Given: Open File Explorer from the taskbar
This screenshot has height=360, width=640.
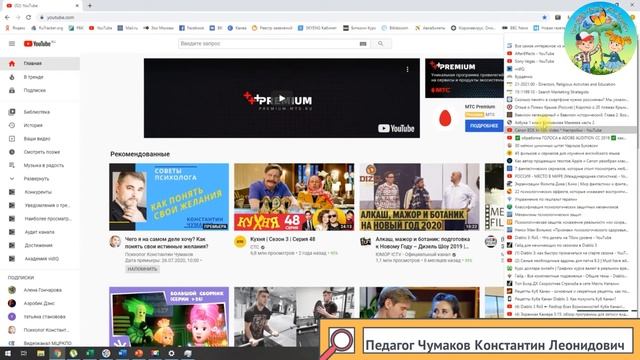Looking at the screenshot, I should point(40,353).
